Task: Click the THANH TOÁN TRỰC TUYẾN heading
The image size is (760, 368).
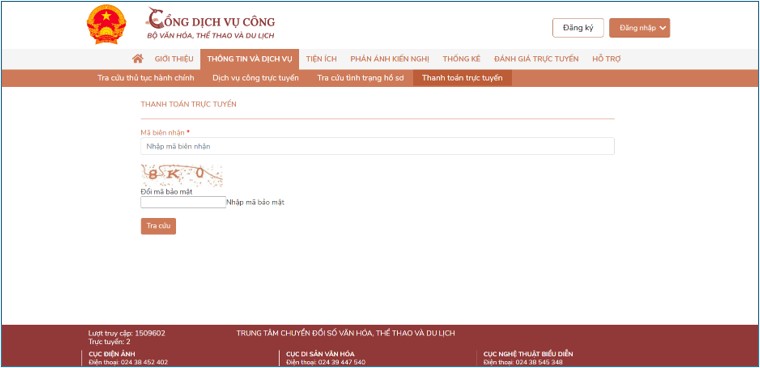Action: (x=189, y=104)
